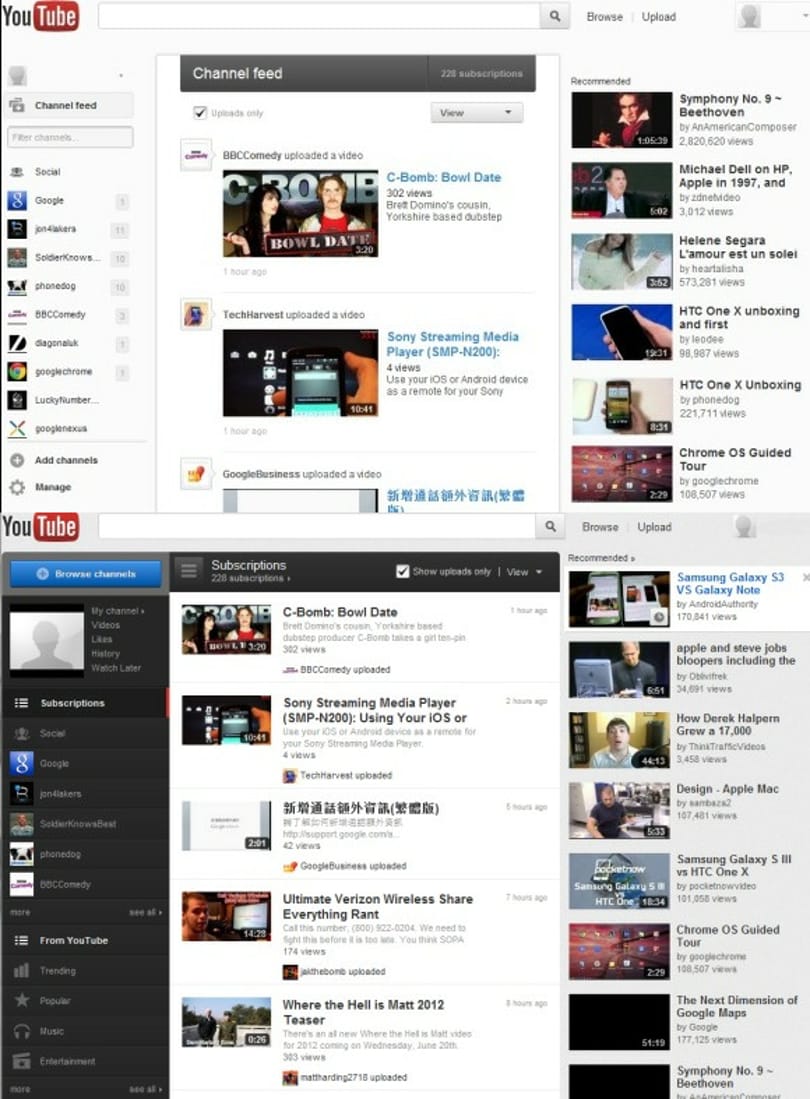Image resolution: width=810 pixels, height=1099 pixels.
Task: Open View dropdown in dark Subscriptions header
Action: tap(524, 572)
